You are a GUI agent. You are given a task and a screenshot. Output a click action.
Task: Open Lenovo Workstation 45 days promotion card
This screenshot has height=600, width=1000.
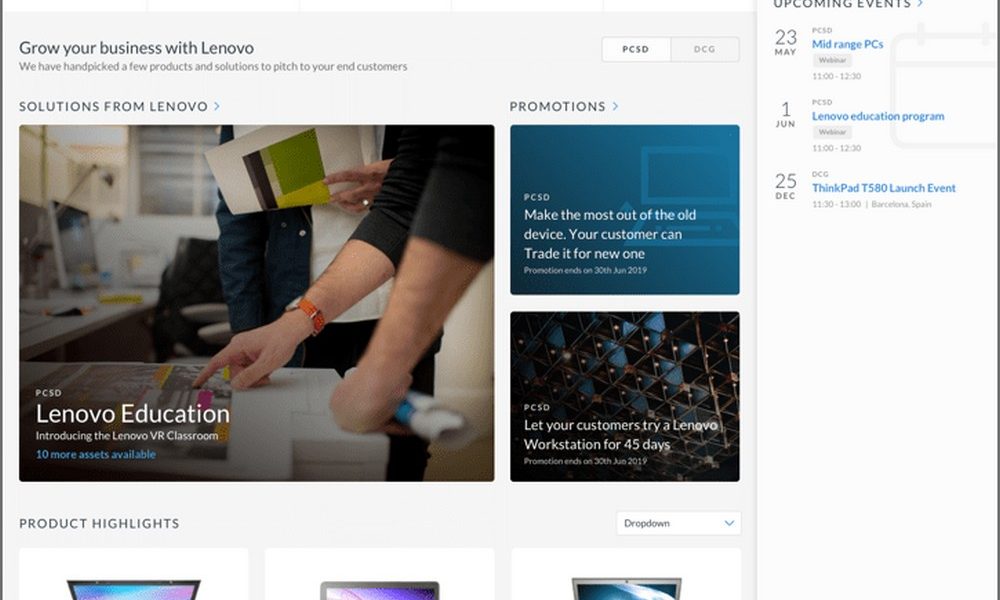[x=625, y=397]
